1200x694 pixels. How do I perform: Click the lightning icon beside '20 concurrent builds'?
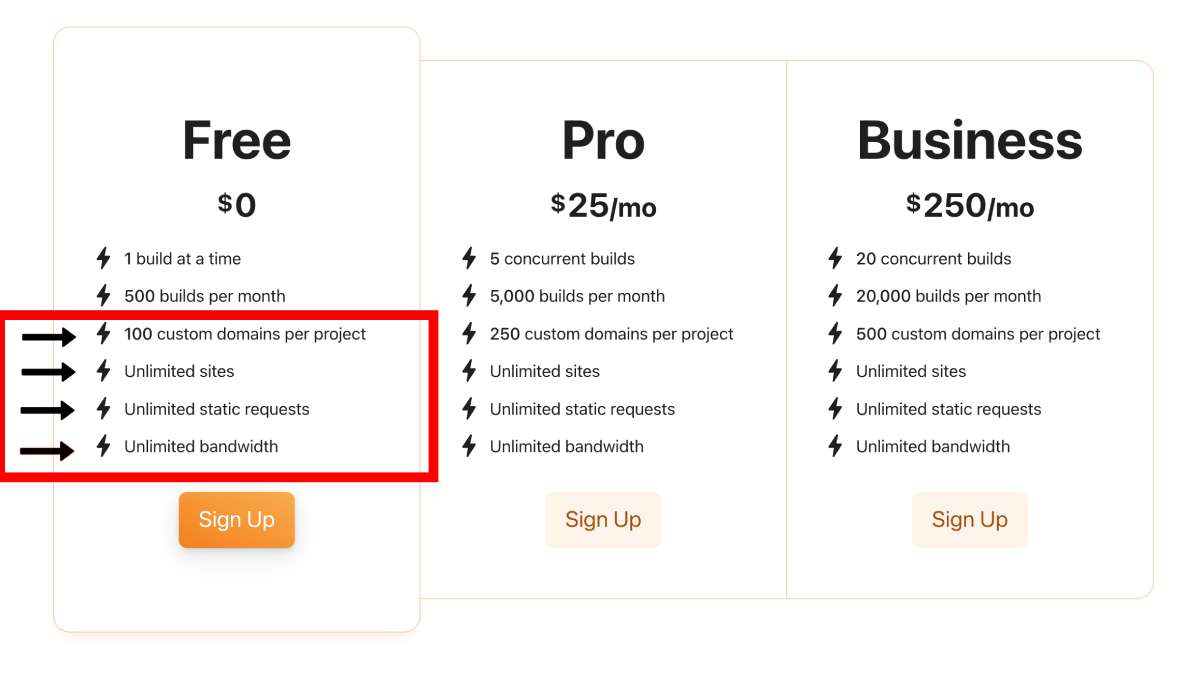tap(835, 258)
